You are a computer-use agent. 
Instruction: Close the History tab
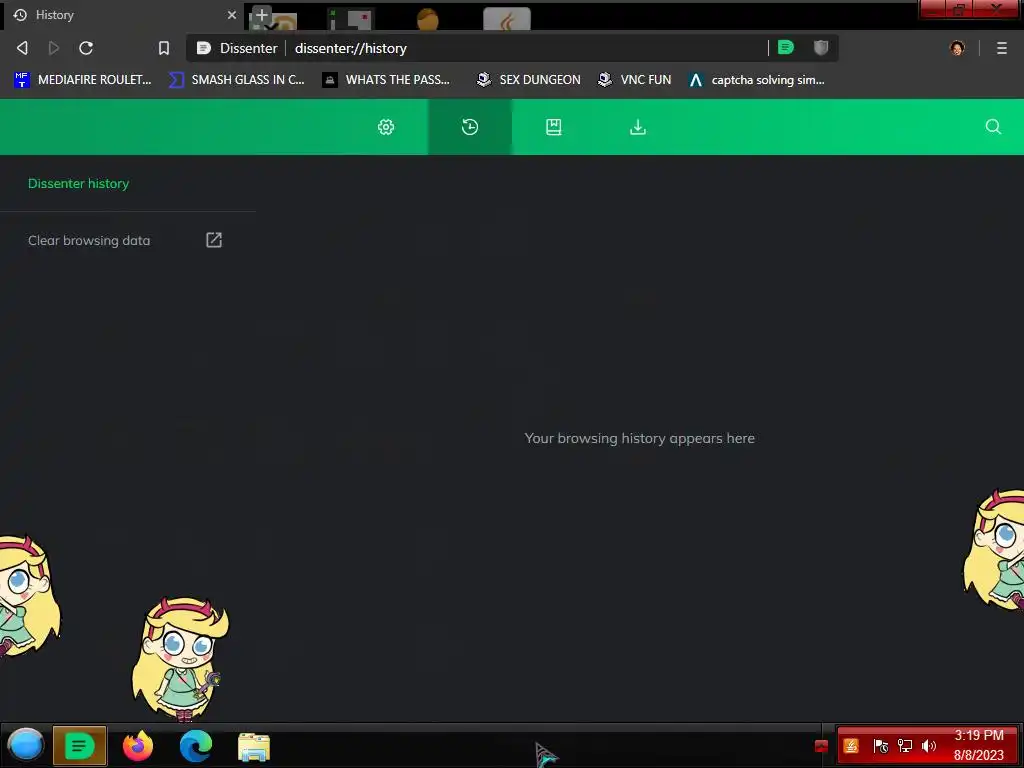pyautogui.click(x=231, y=14)
